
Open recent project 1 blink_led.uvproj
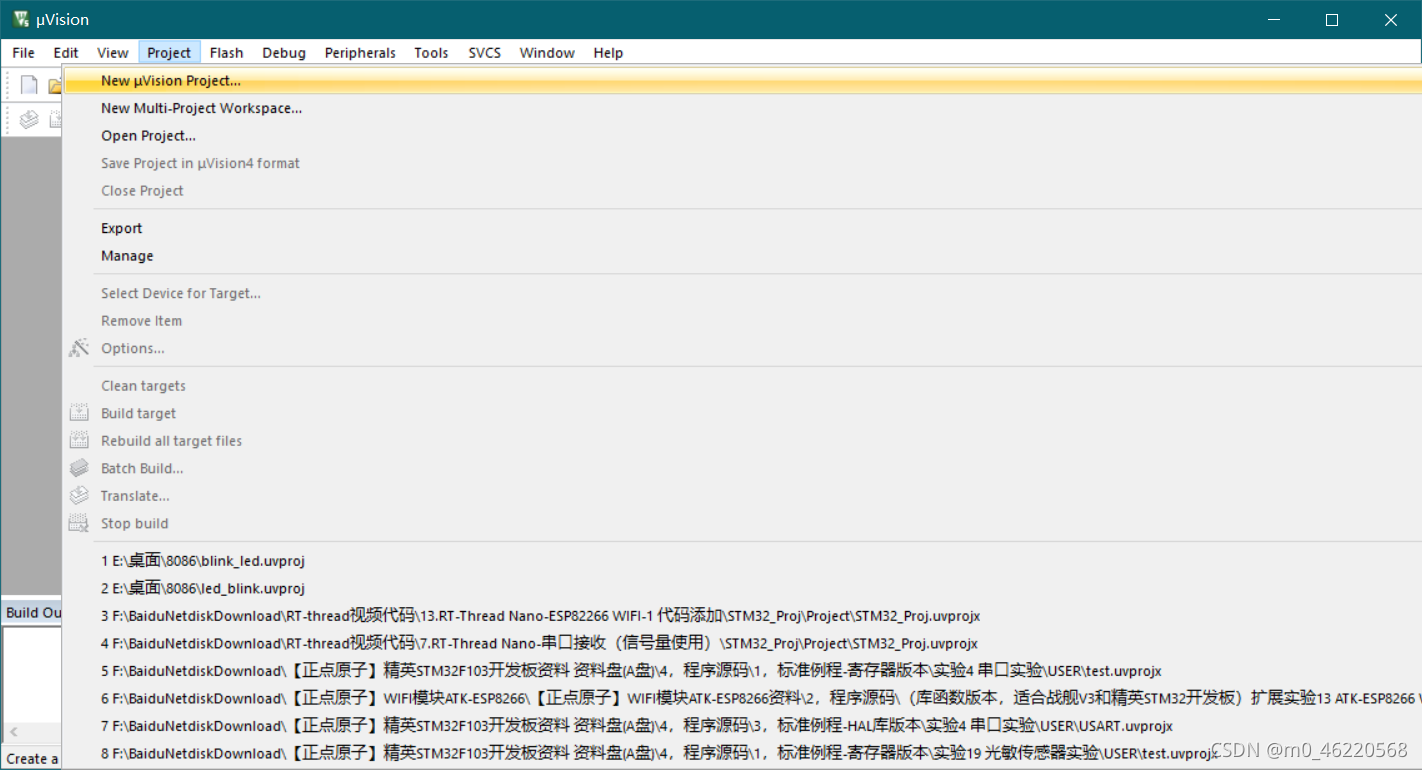[x=742, y=561]
